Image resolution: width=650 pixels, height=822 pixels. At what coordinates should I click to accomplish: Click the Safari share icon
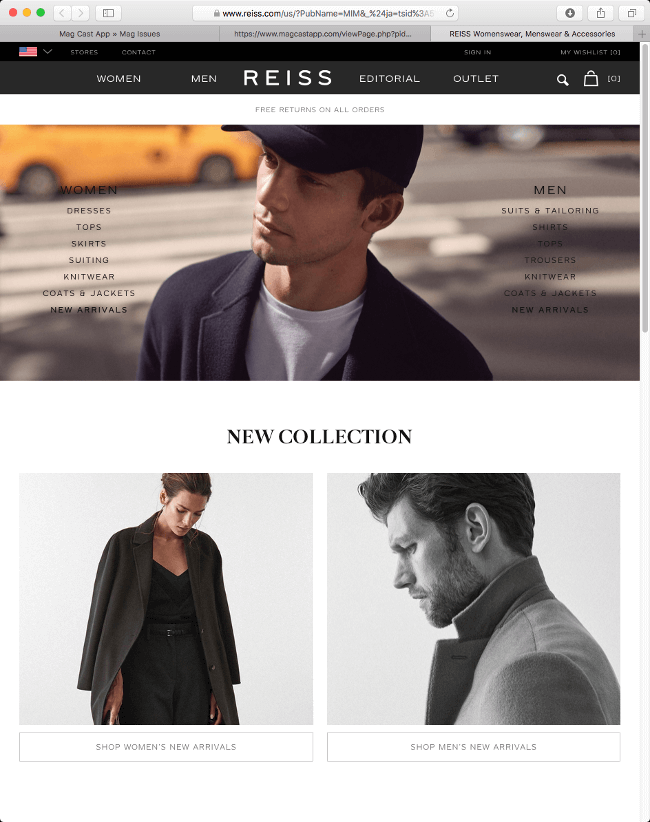[x=601, y=13]
